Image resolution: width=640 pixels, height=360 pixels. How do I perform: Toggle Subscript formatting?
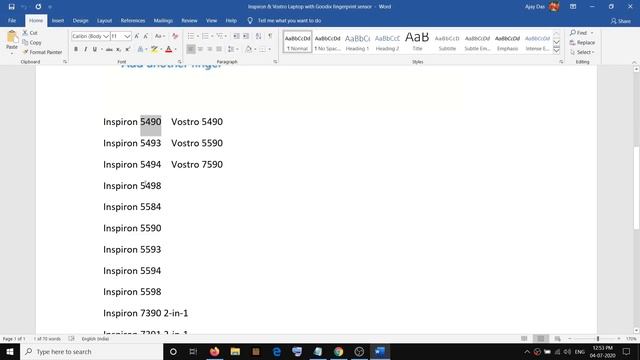[x=118, y=49]
